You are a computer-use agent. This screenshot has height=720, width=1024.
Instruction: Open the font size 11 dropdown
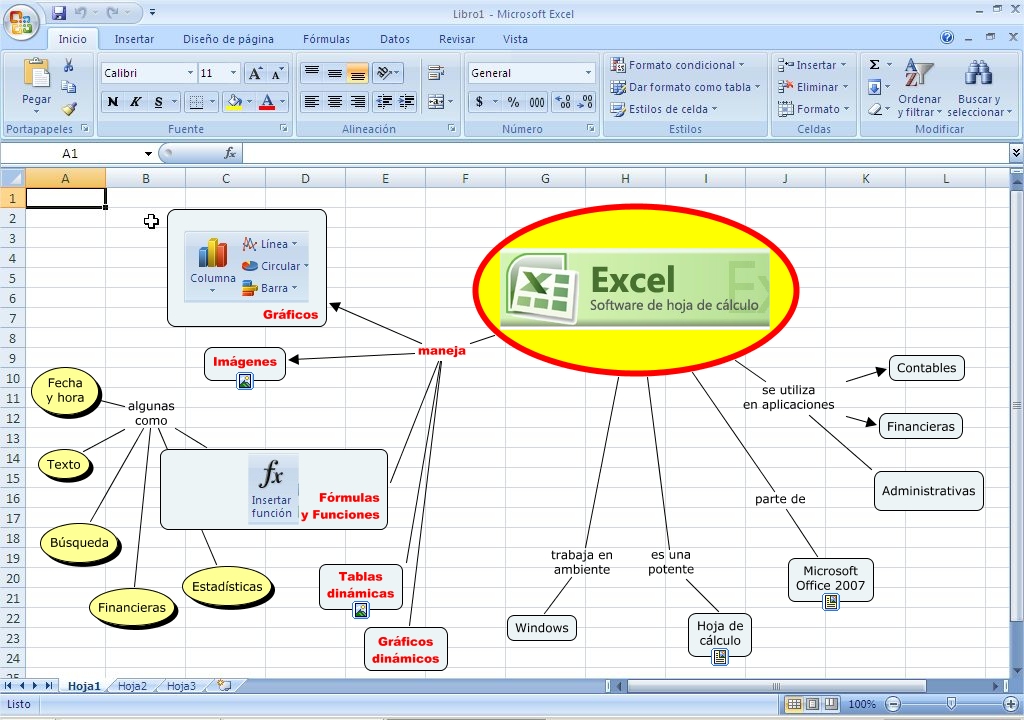click(x=233, y=73)
